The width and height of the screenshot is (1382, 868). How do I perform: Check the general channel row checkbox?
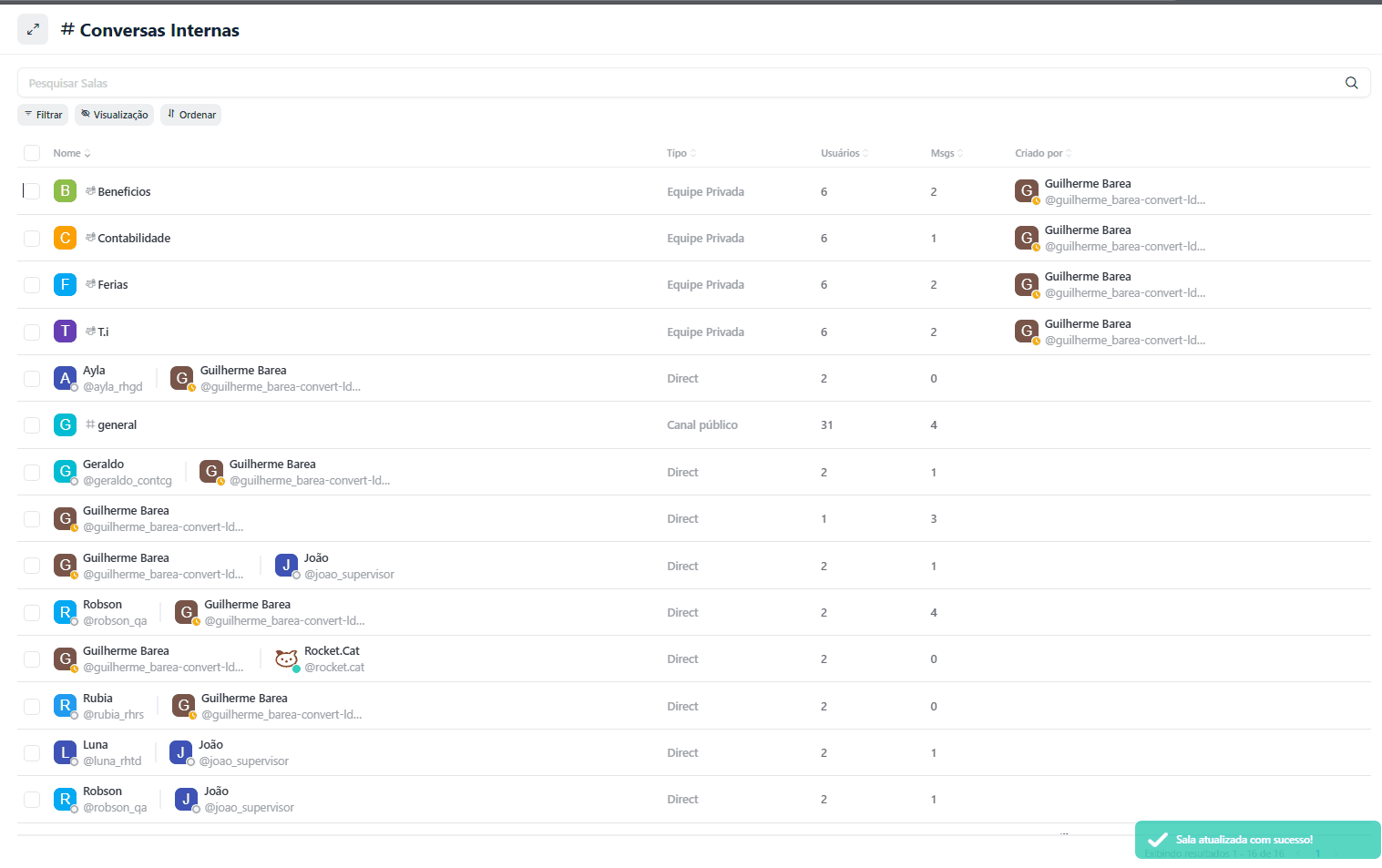[32, 424]
